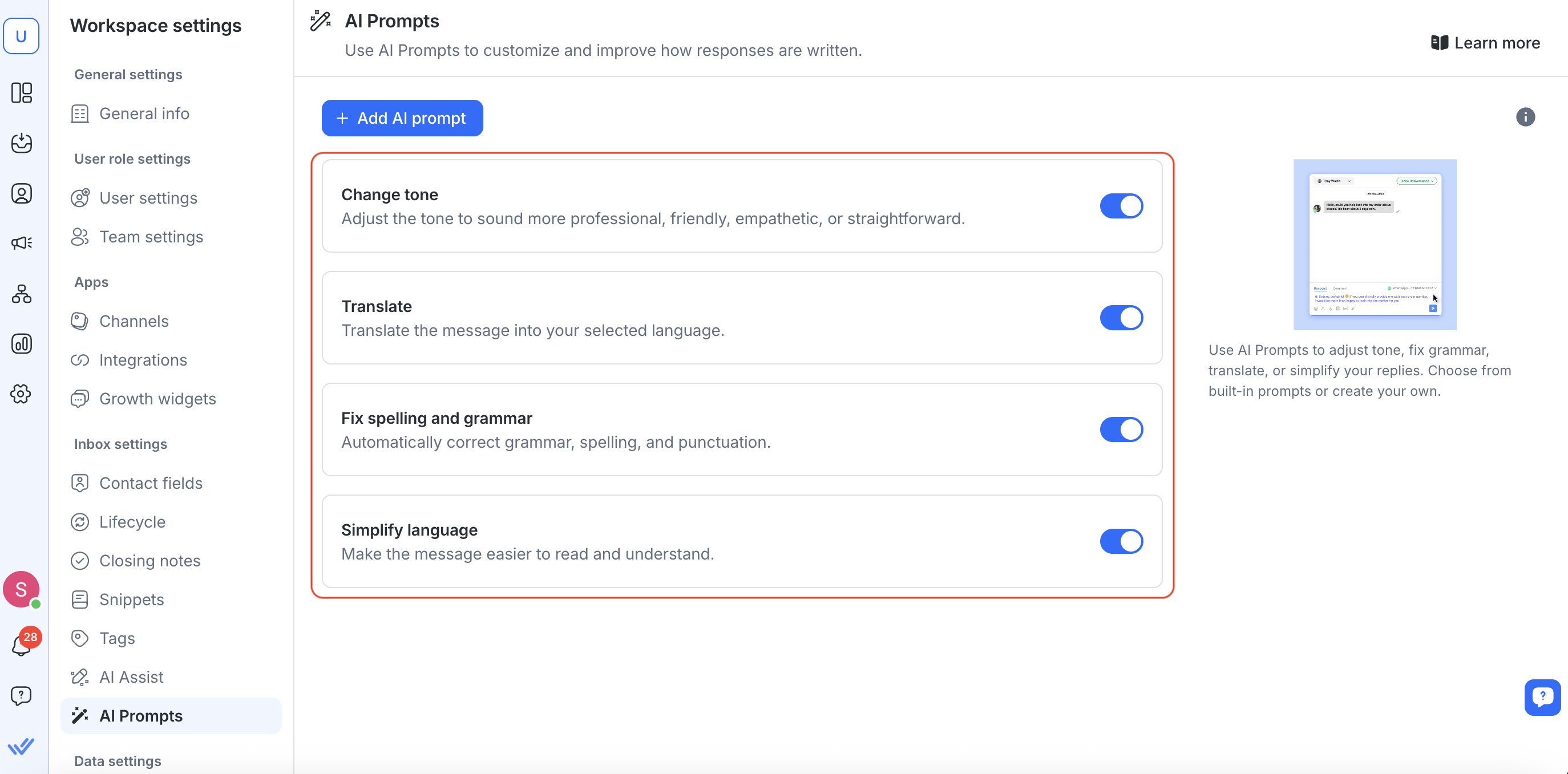This screenshot has width=1568, height=774.
Task: Turn off the Translate prompt toggle
Action: (x=1121, y=318)
